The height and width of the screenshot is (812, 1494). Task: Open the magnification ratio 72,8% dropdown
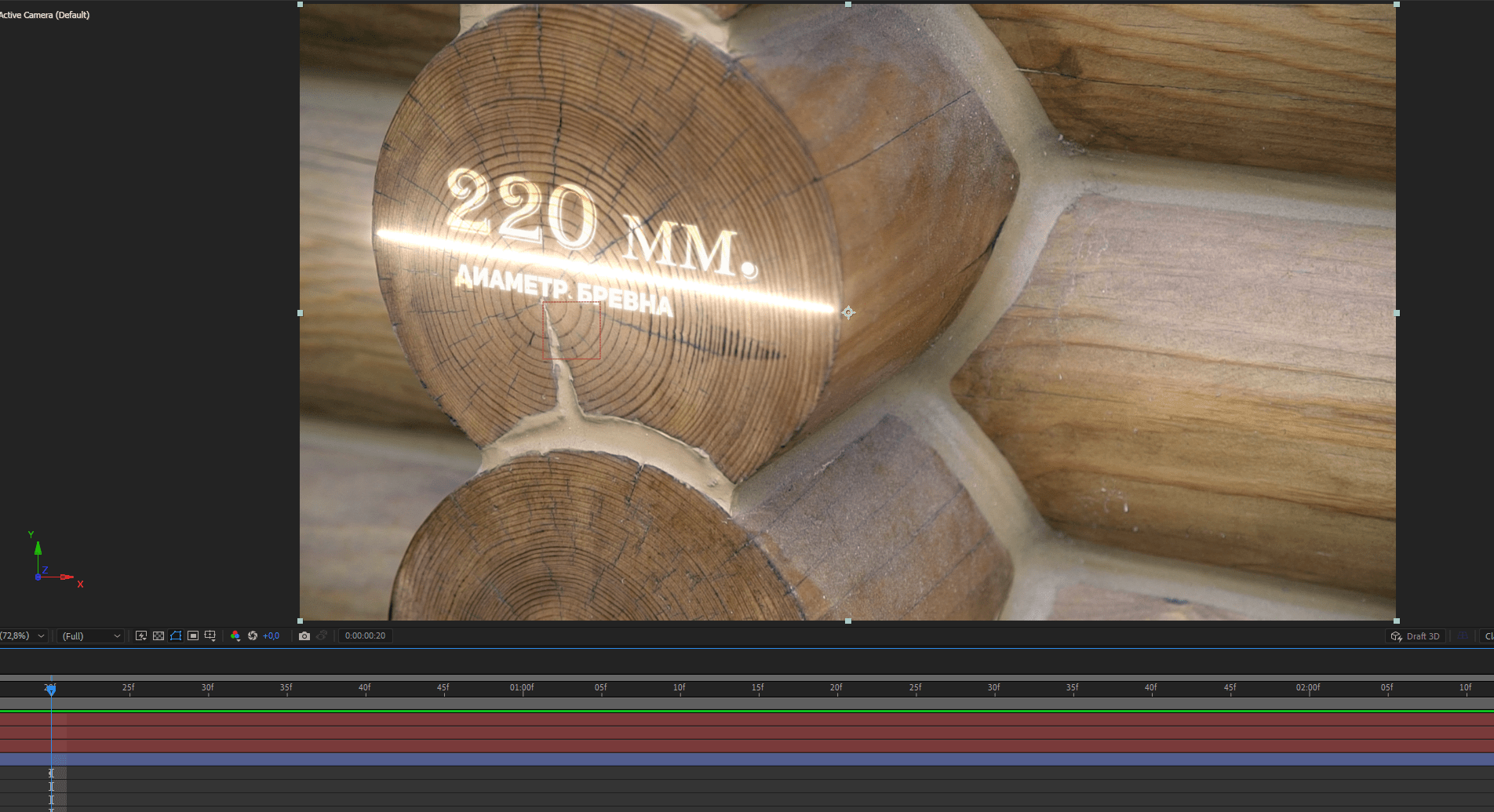point(24,635)
